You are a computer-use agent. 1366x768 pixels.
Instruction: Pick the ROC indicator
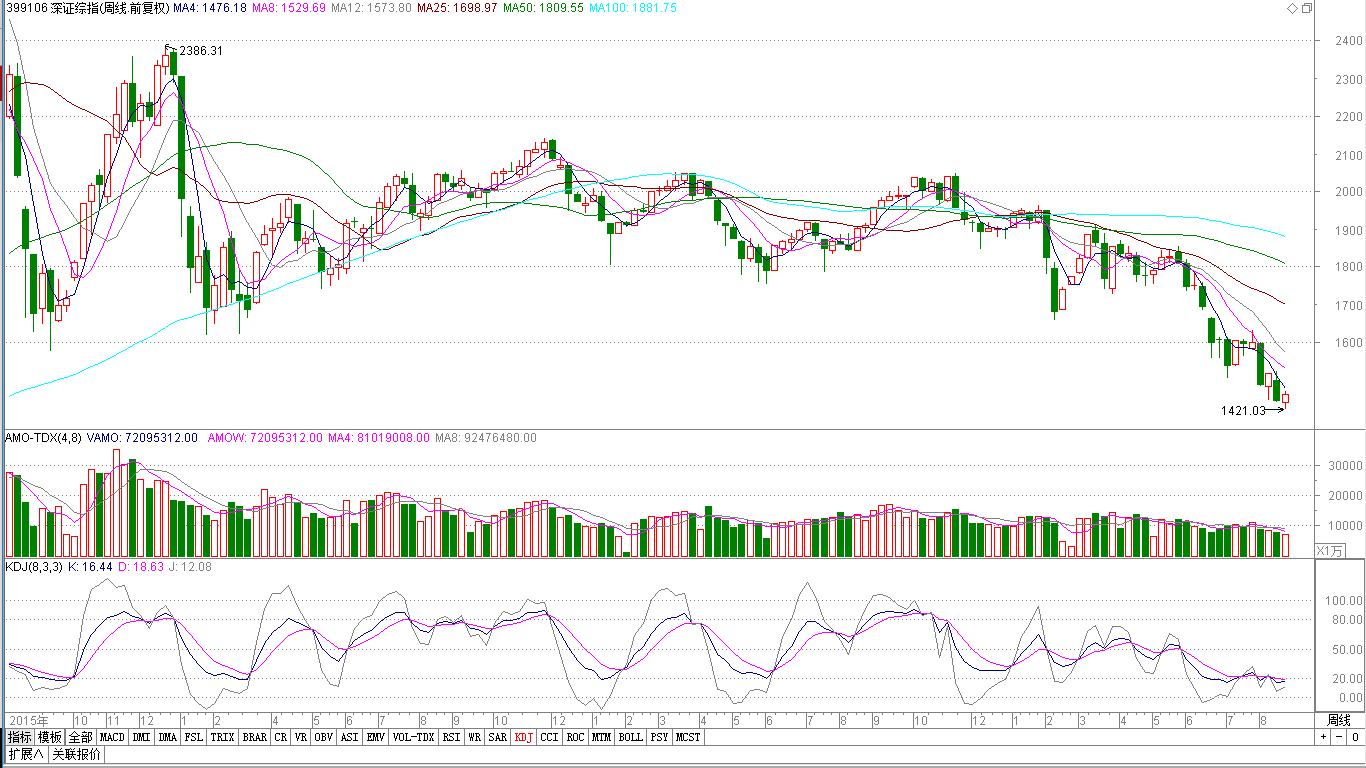click(x=575, y=737)
